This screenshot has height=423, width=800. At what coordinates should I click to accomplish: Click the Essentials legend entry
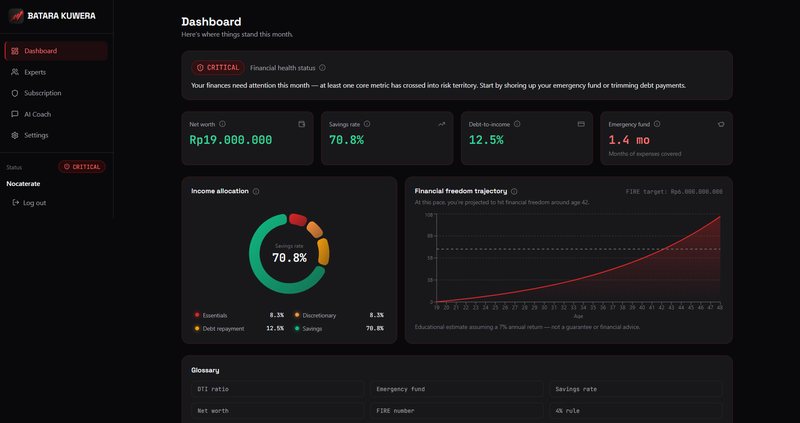(x=239, y=315)
